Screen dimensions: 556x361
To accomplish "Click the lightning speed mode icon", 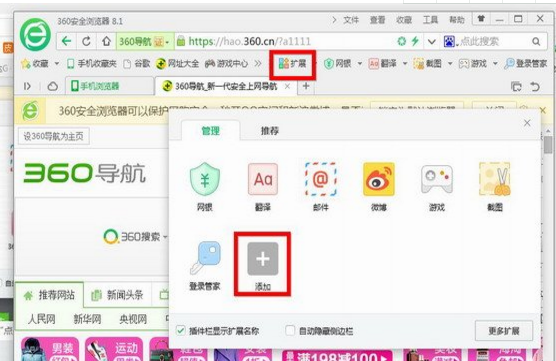I will [x=415, y=41].
